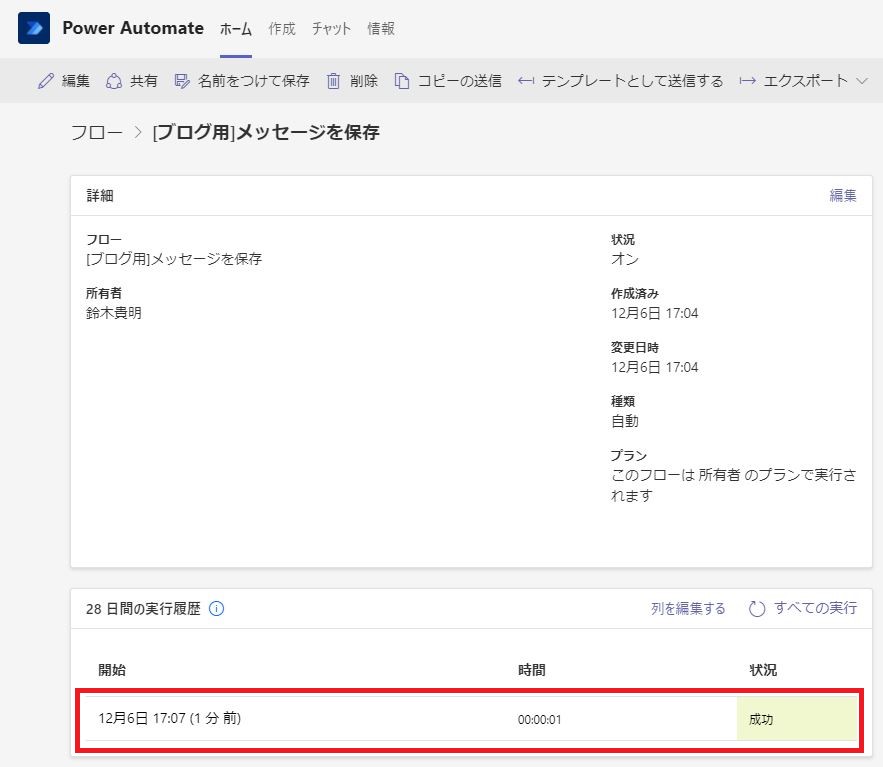Image resolution: width=883 pixels, height=767 pixels.
Task: Click the flow name under フロー label in 詳細
Action: 174,259
